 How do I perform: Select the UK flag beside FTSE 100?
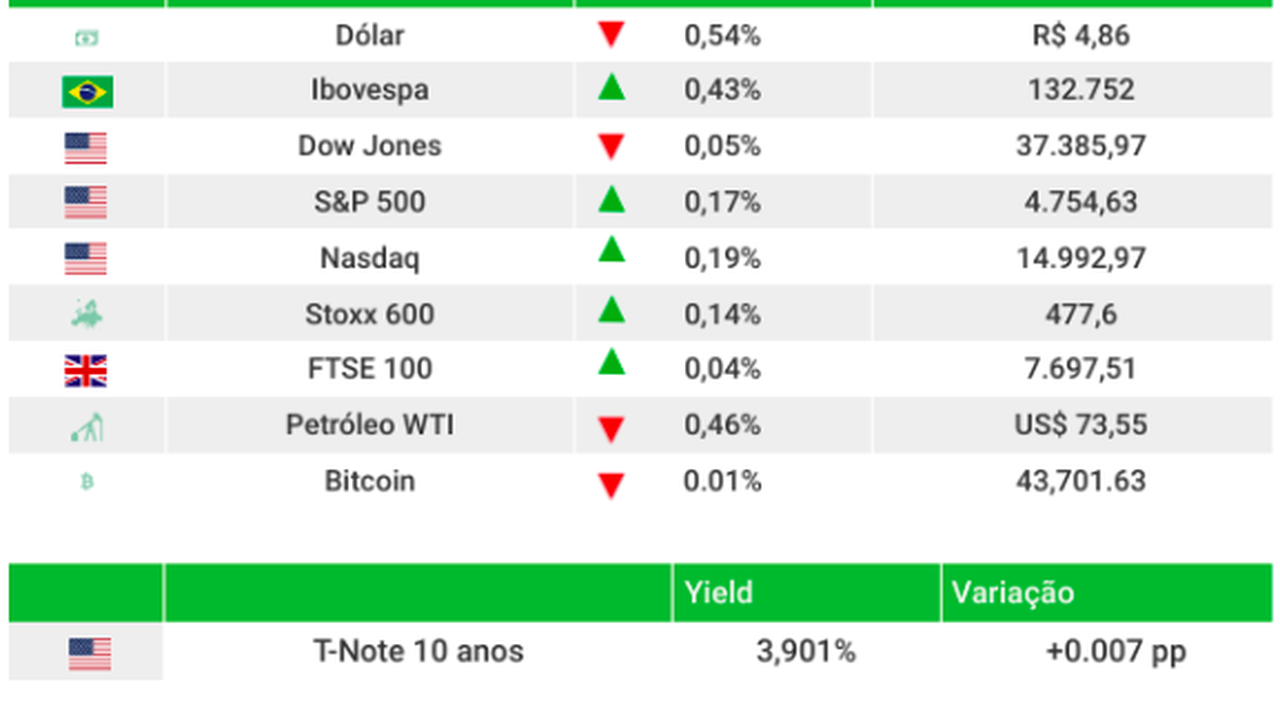point(86,371)
